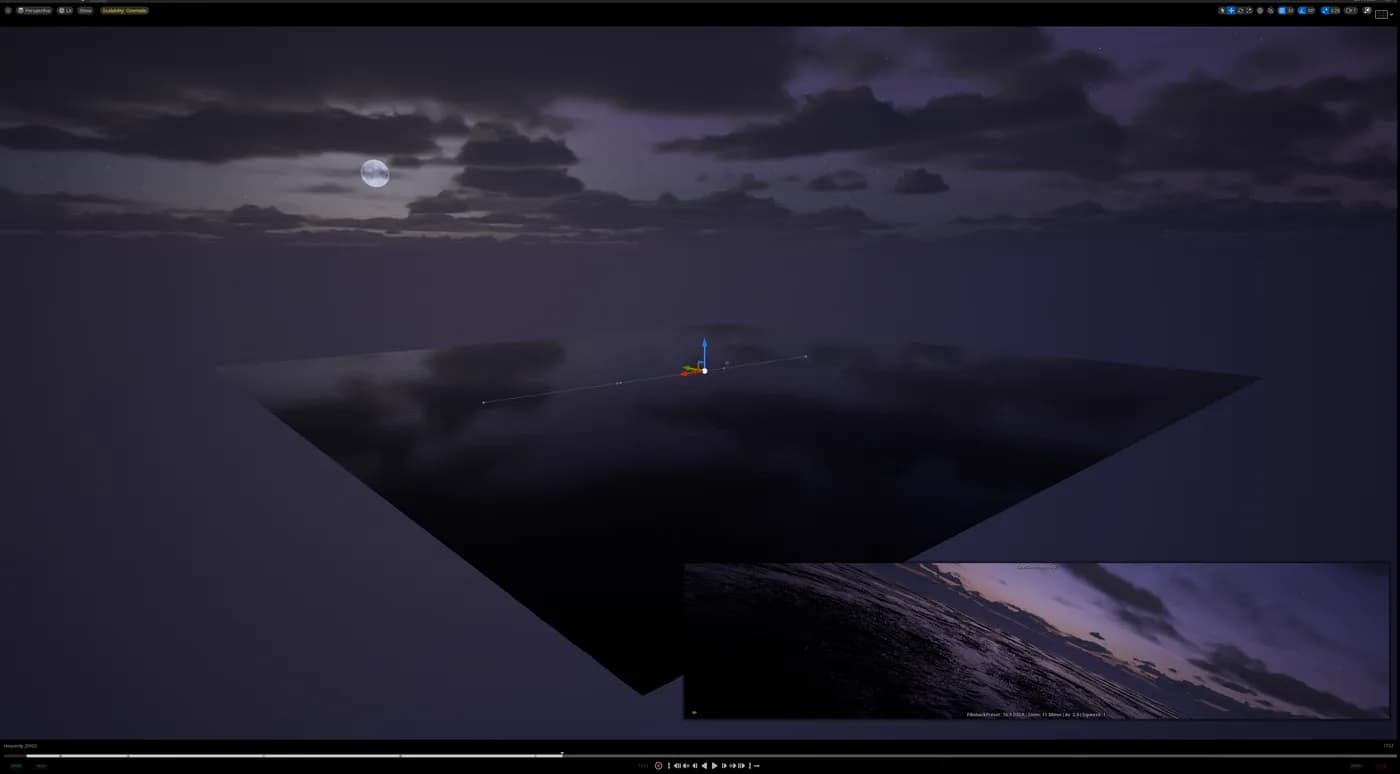Toggle rotation snapping on the viewport toolbar

pyautogui.click(x=1301, y=10)
